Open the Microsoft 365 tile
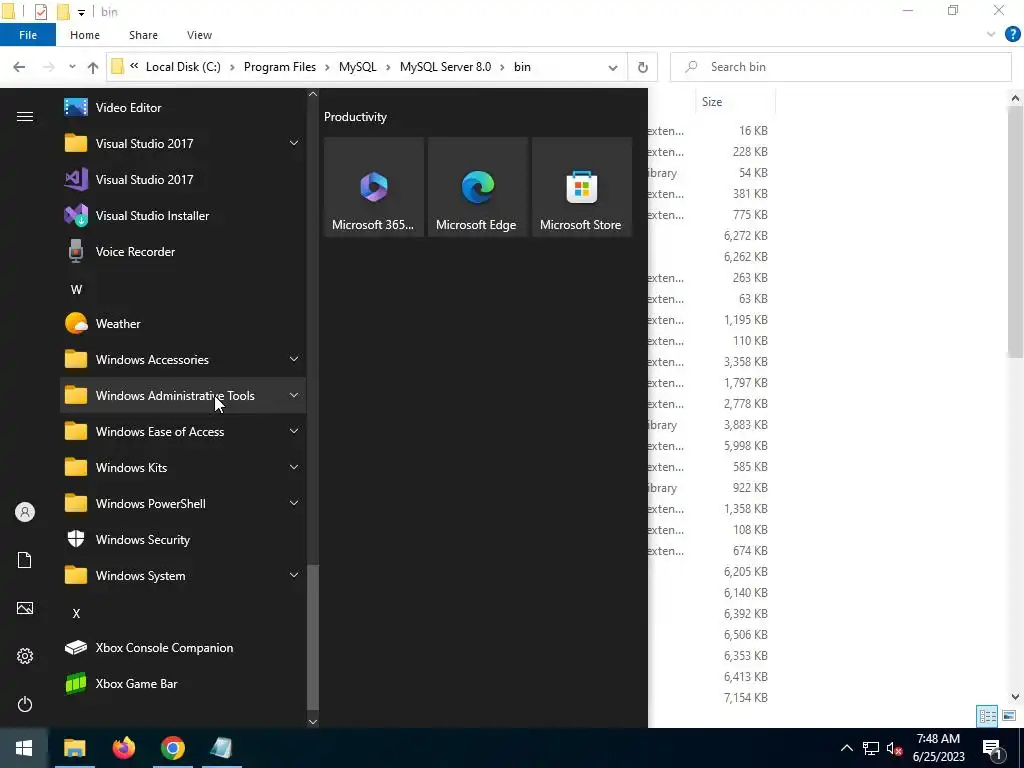This screenshot has width=1024, height=768. [374, 187]
